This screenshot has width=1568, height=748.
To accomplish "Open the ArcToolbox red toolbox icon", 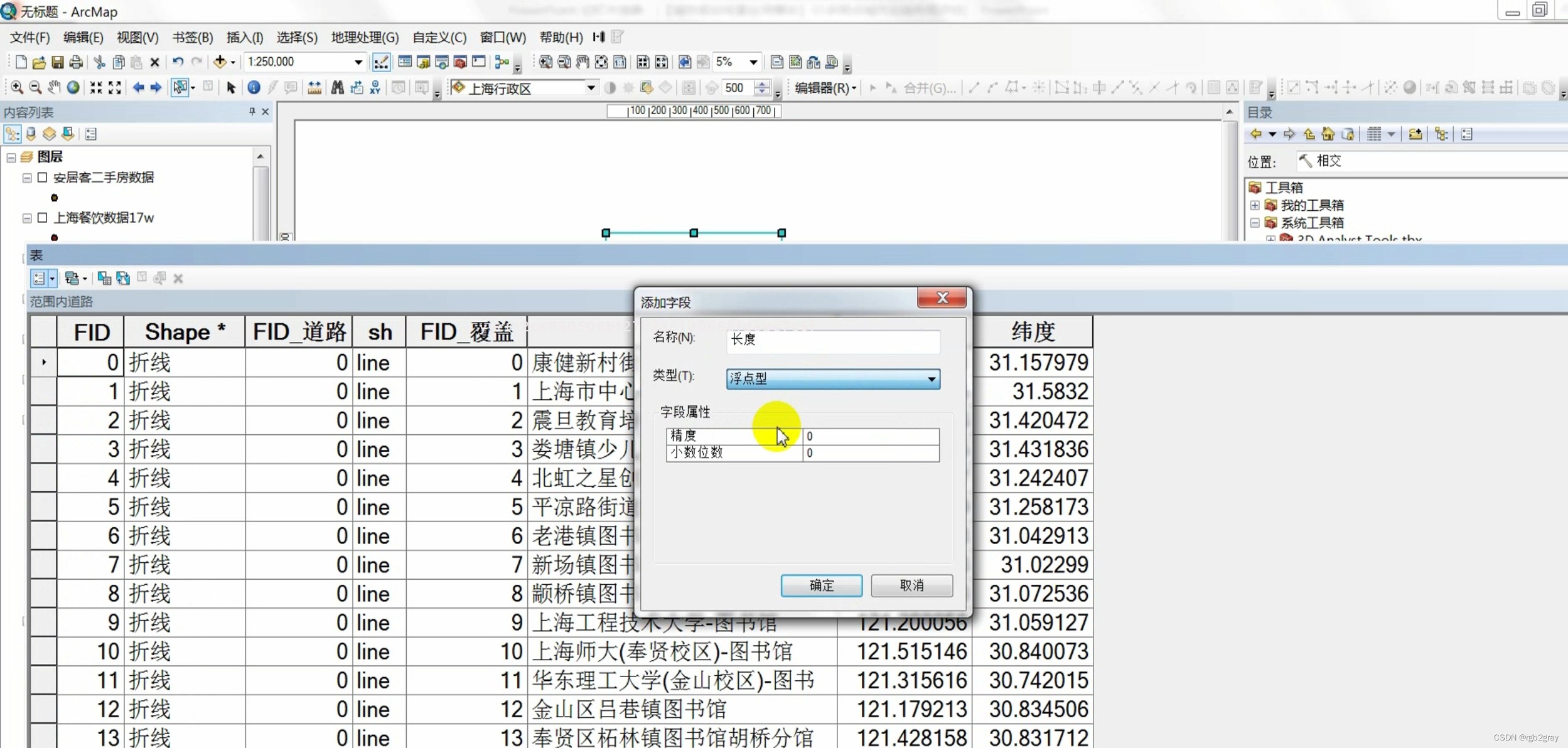I will point(460,61).
